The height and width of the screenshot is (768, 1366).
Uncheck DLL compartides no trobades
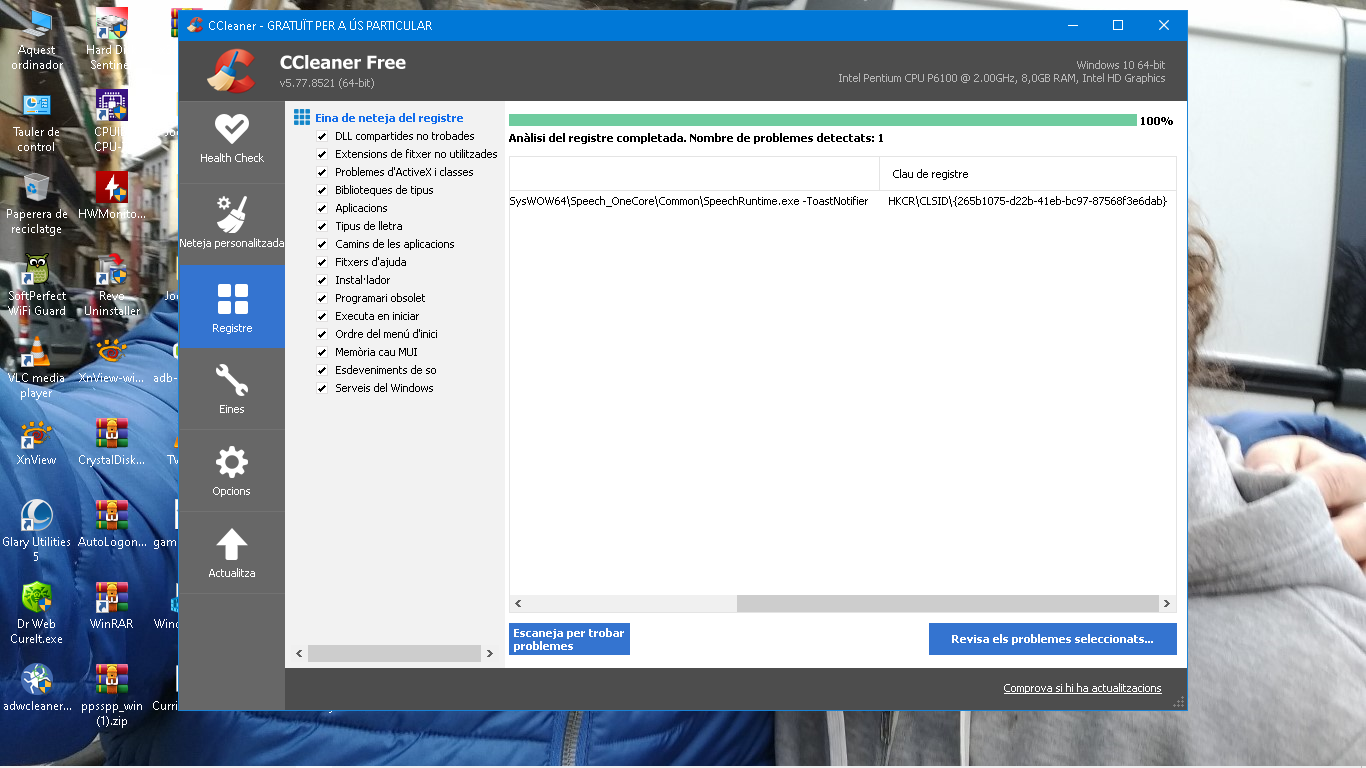322,136
